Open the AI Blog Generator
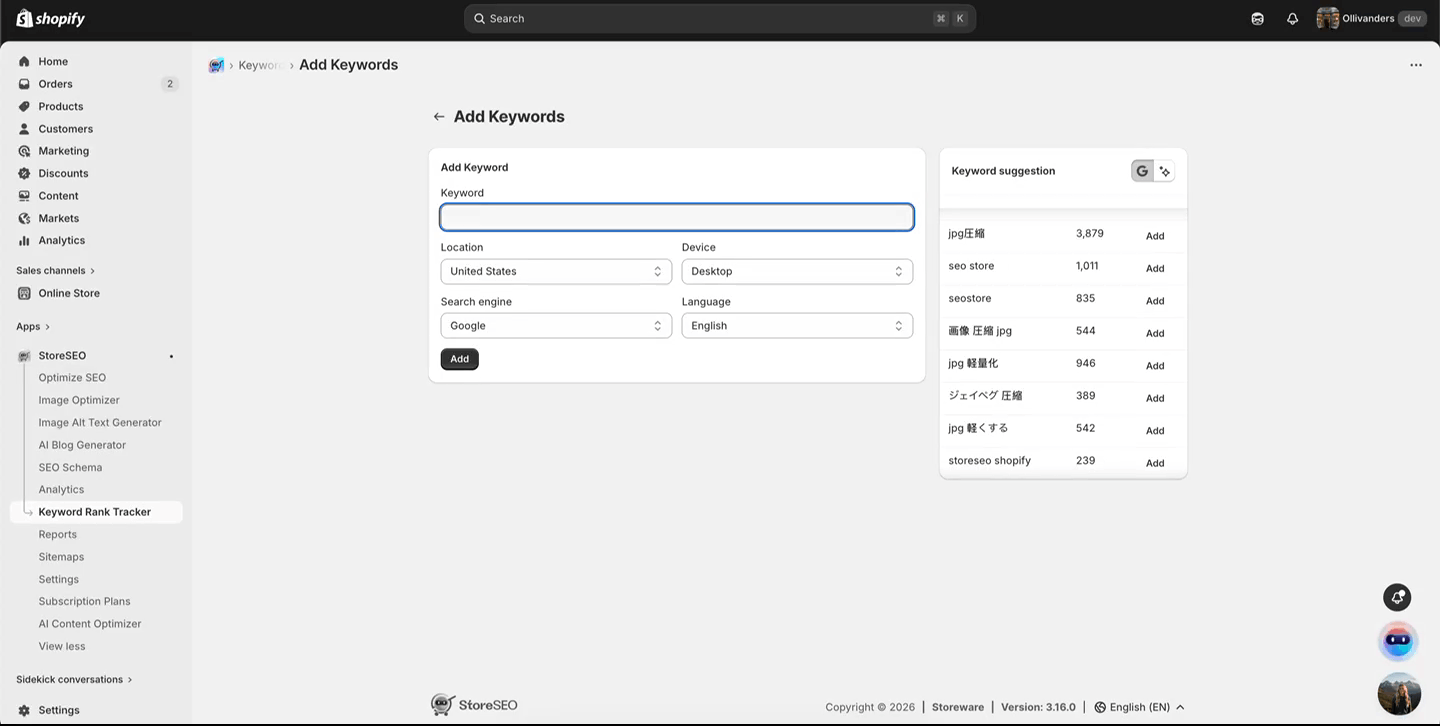The width and height of the screenshot is (1440, 726). pos(84,444)
